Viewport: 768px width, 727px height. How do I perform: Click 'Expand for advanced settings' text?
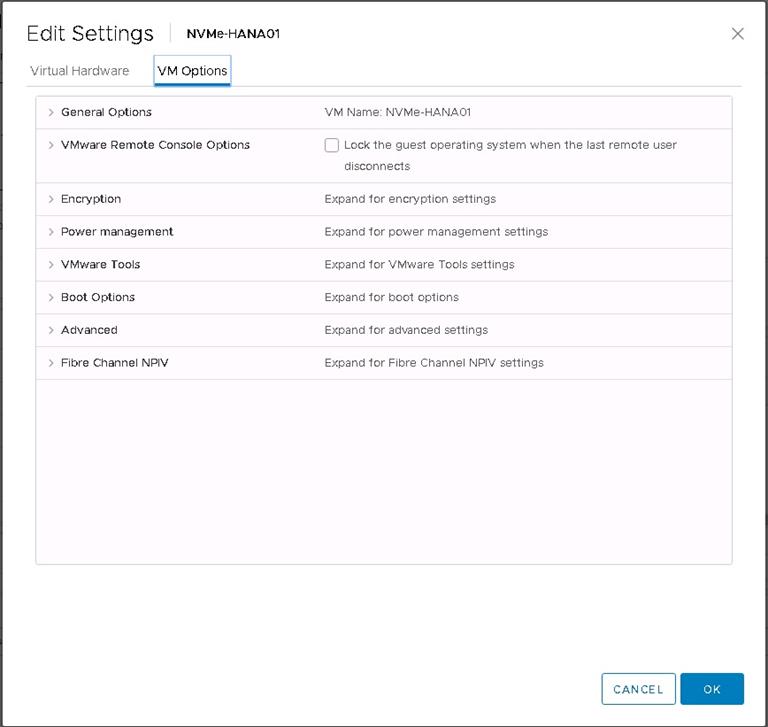pos(406,330)
